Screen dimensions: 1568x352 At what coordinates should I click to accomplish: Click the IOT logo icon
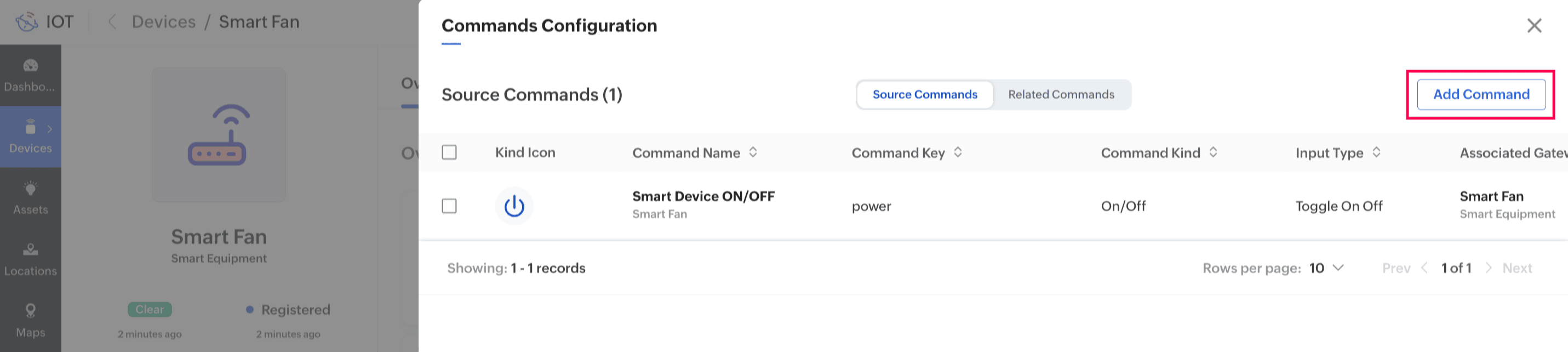coord(27,22)
